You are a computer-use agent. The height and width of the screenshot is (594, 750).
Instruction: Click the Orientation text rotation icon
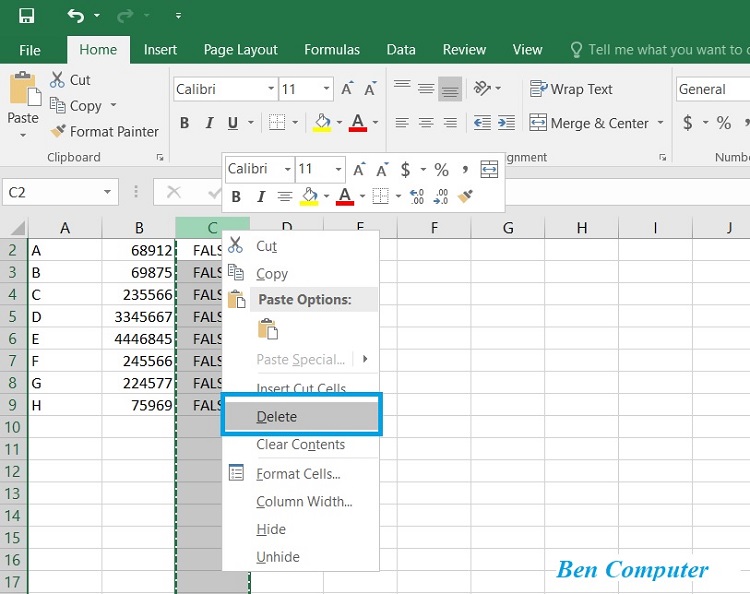click(482, 88)
